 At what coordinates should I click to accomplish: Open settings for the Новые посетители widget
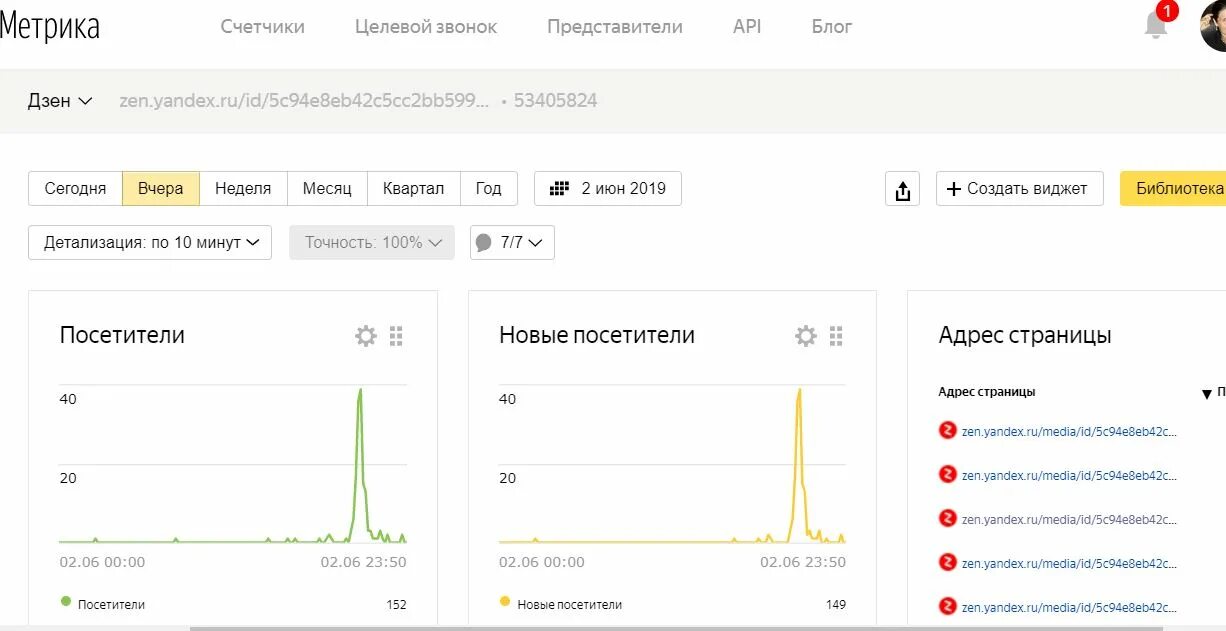pos(805,336)
